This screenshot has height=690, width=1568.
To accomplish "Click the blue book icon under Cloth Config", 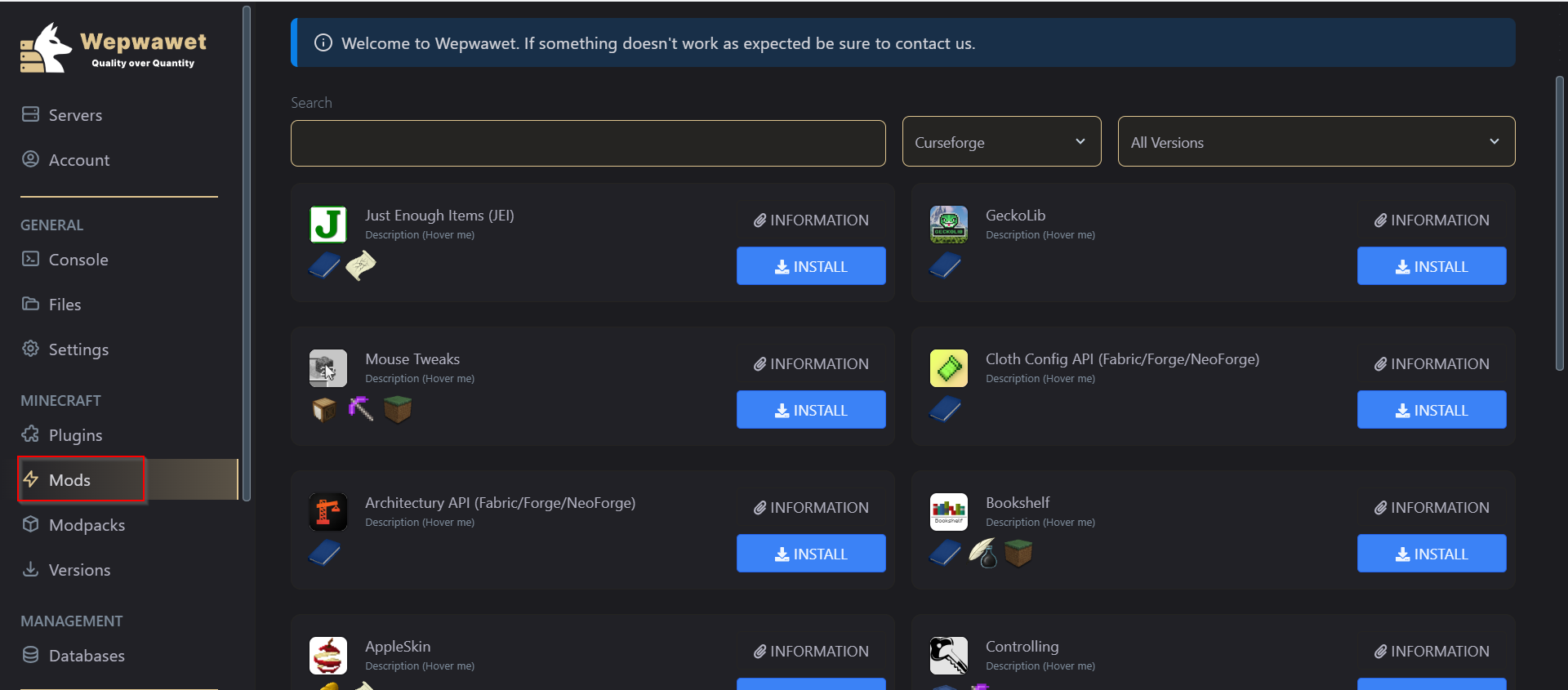I will pyautogui.click(x=945, y=409).
